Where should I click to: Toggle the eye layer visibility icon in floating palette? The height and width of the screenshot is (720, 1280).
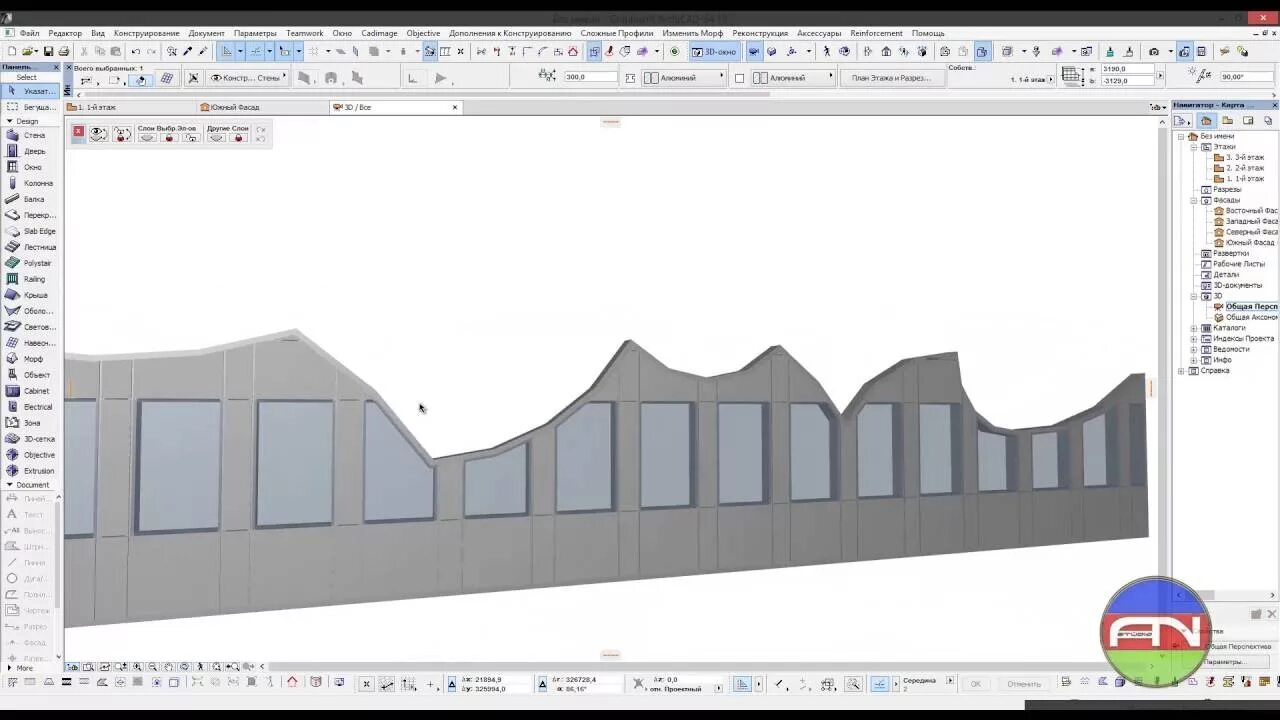pyautogui.click(x=98, y=133)
